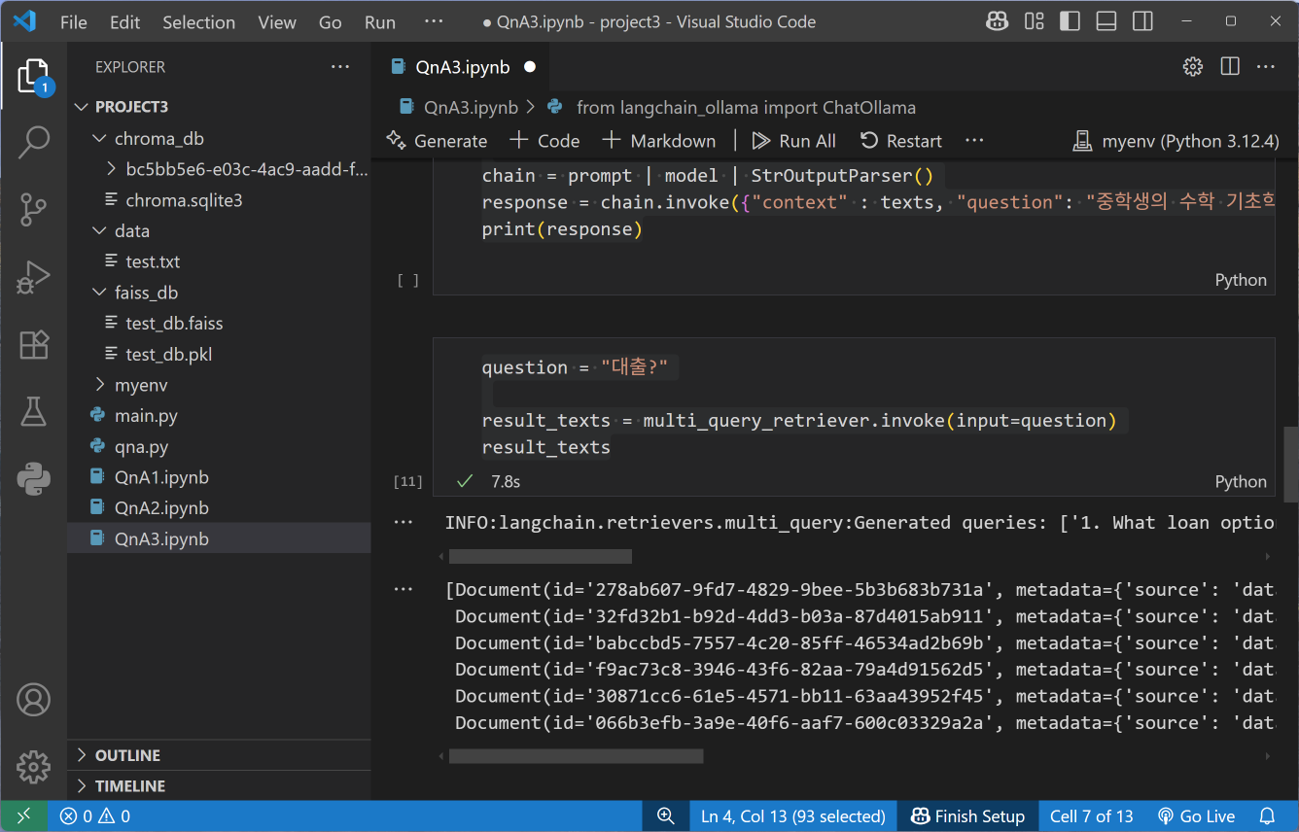This screenshot has height=832, width=1299.
Task: Collapse the chroma_db folder
Action: 220,138
